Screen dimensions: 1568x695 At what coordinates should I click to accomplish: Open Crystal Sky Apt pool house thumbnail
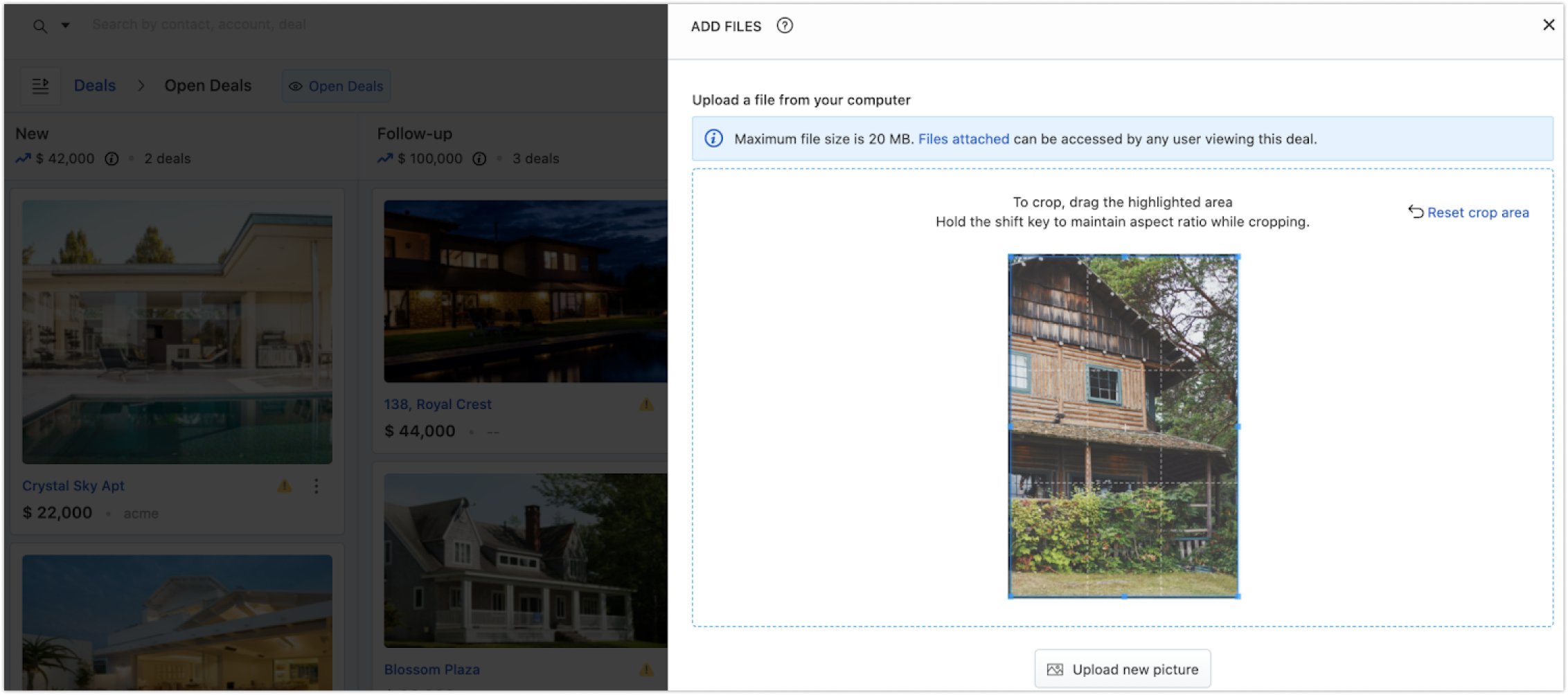tap(177, 332)
